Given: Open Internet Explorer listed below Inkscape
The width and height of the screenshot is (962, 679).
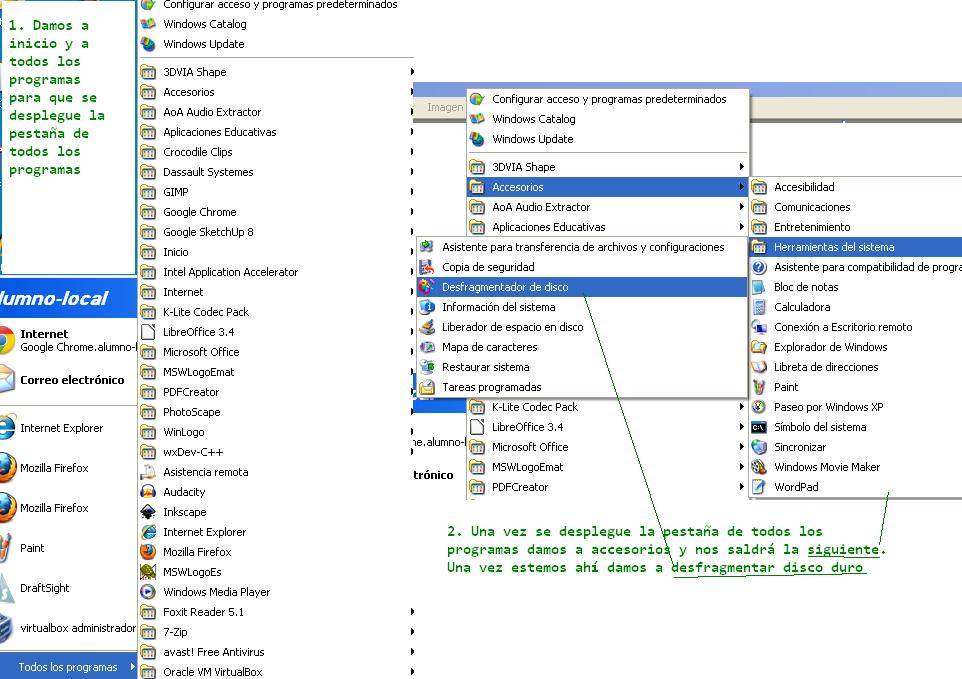Looking at the screenshot, I should pyautogui.click(x=276, y=532).
